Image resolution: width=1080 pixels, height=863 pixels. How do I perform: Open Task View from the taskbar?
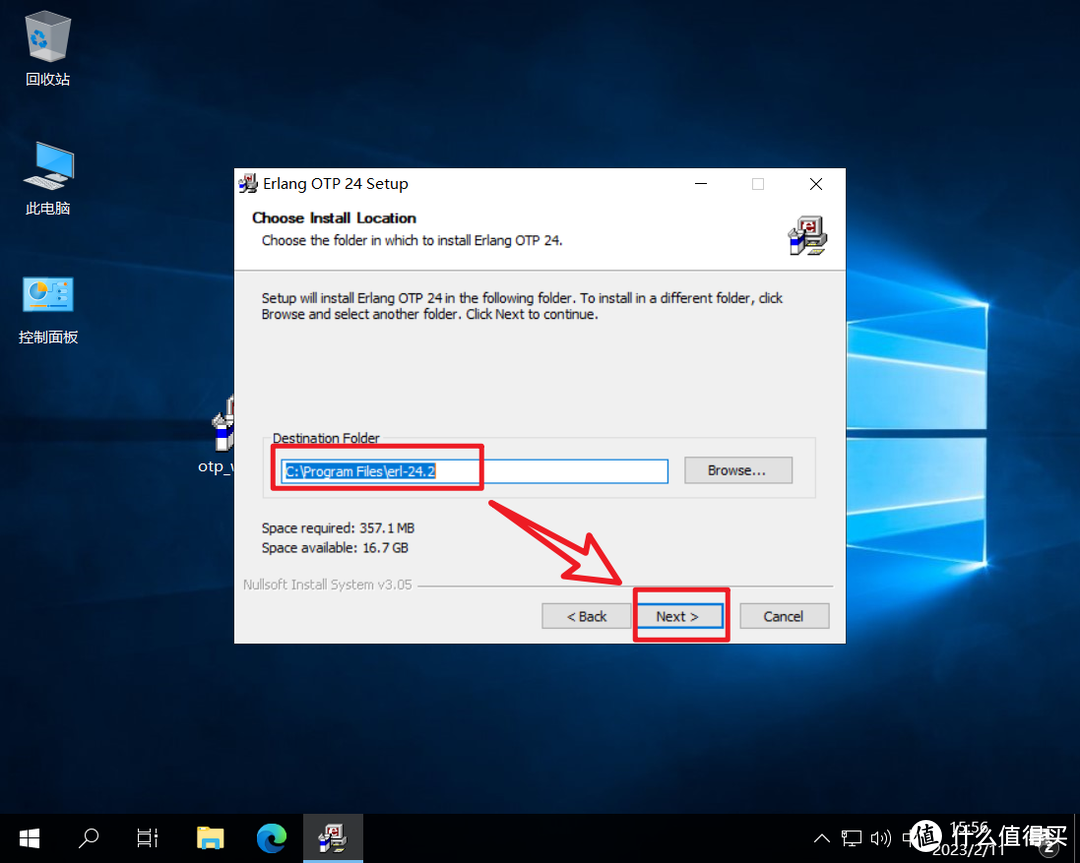click(148, 838)
